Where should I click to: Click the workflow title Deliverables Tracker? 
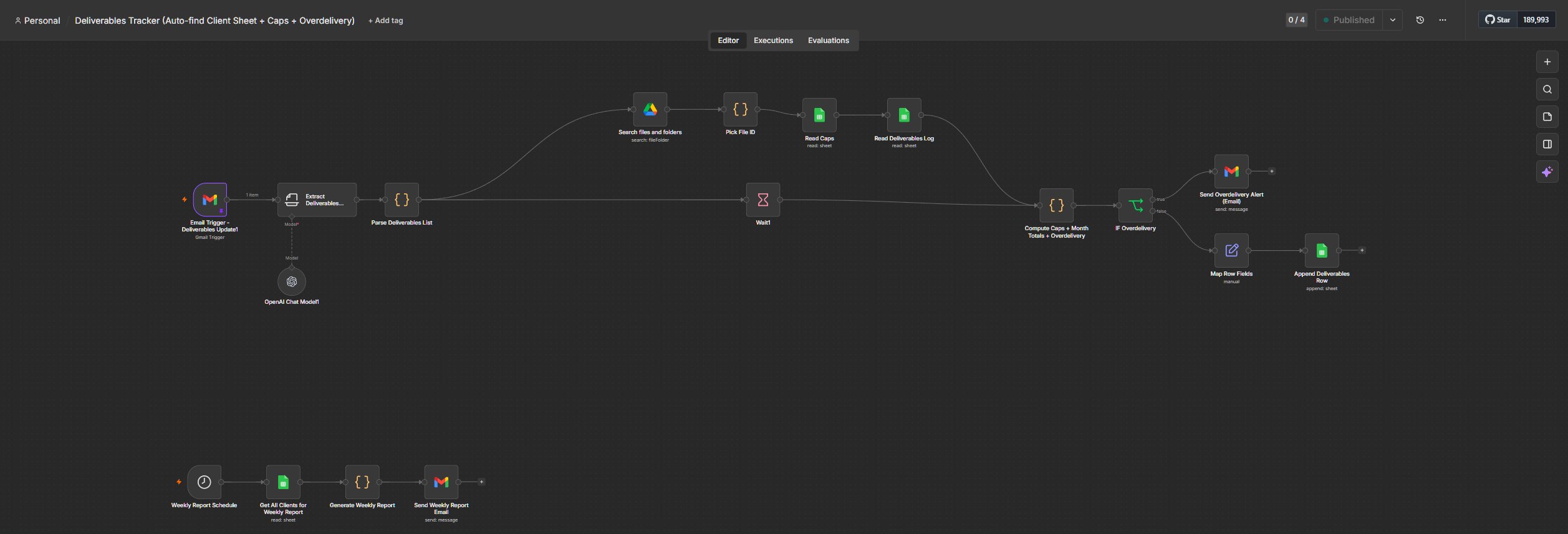point(214,21)
